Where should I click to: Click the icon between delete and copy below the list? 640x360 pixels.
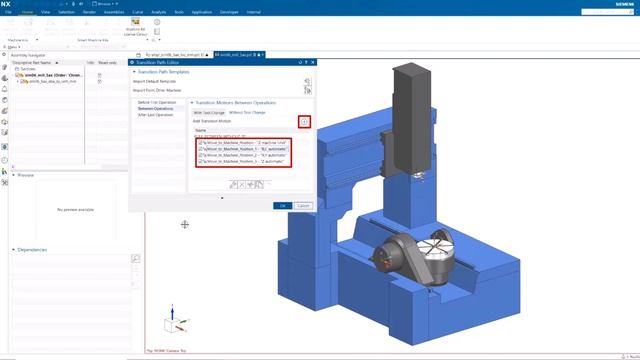pyautogui.click(x=251, y=185)
